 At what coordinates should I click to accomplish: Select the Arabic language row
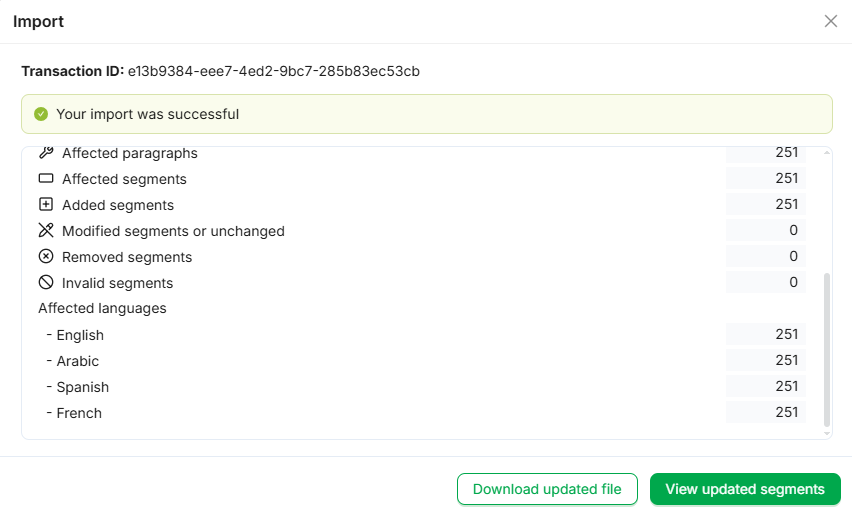[78, 361]
